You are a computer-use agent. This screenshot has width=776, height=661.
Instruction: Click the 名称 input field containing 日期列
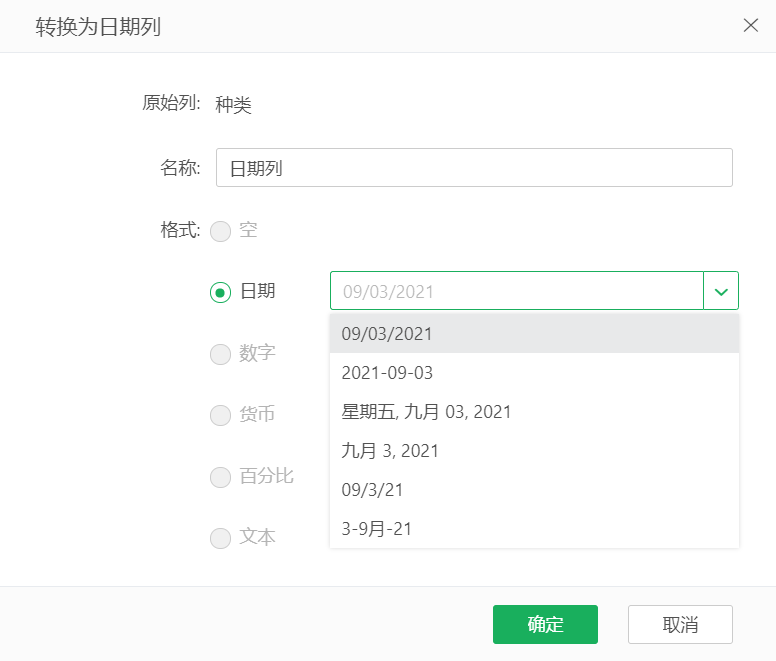pyautogui.click(x=474, y=168)
